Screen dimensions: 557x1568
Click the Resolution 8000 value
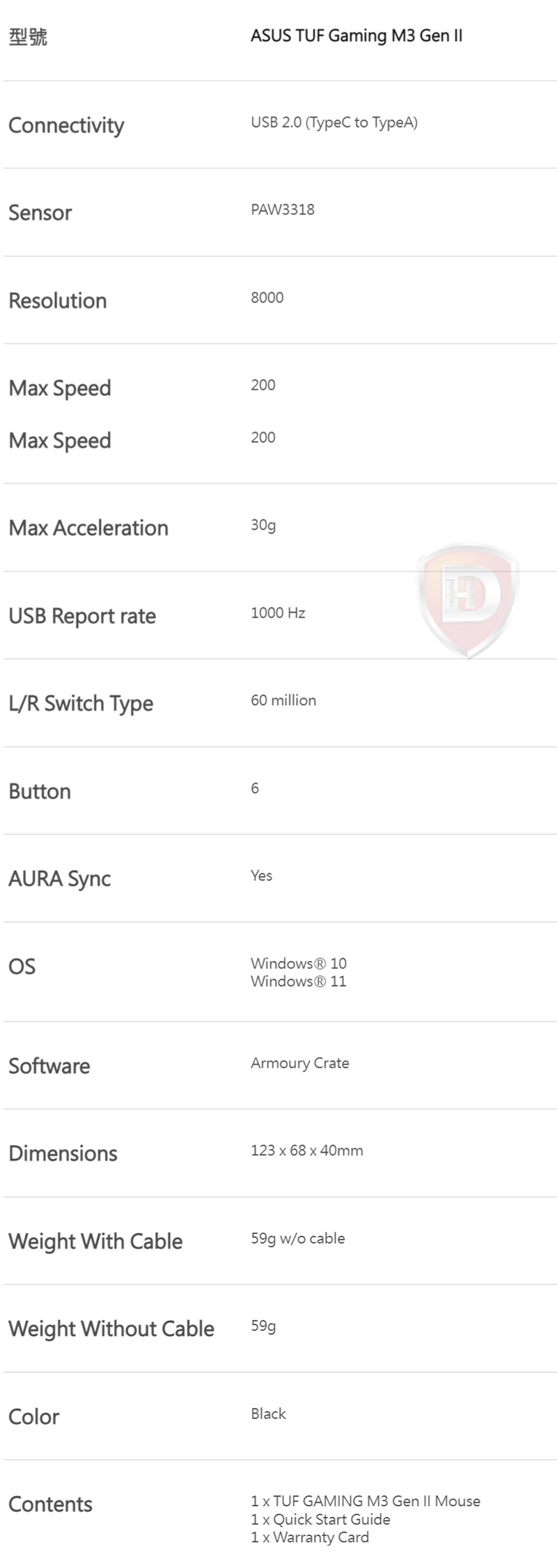click(x=267, y=298)
